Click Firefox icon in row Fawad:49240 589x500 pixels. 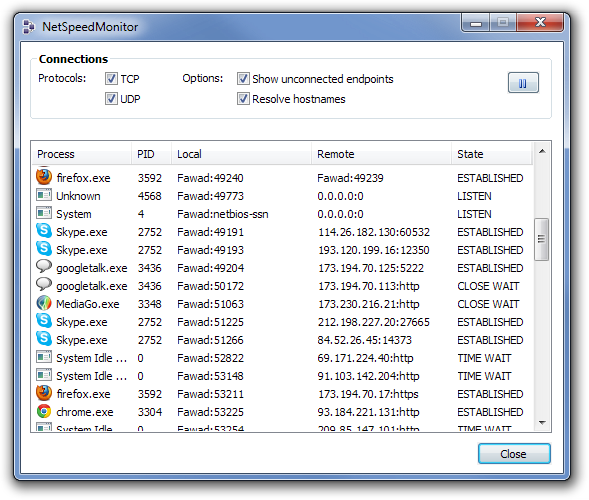[44, 177]
